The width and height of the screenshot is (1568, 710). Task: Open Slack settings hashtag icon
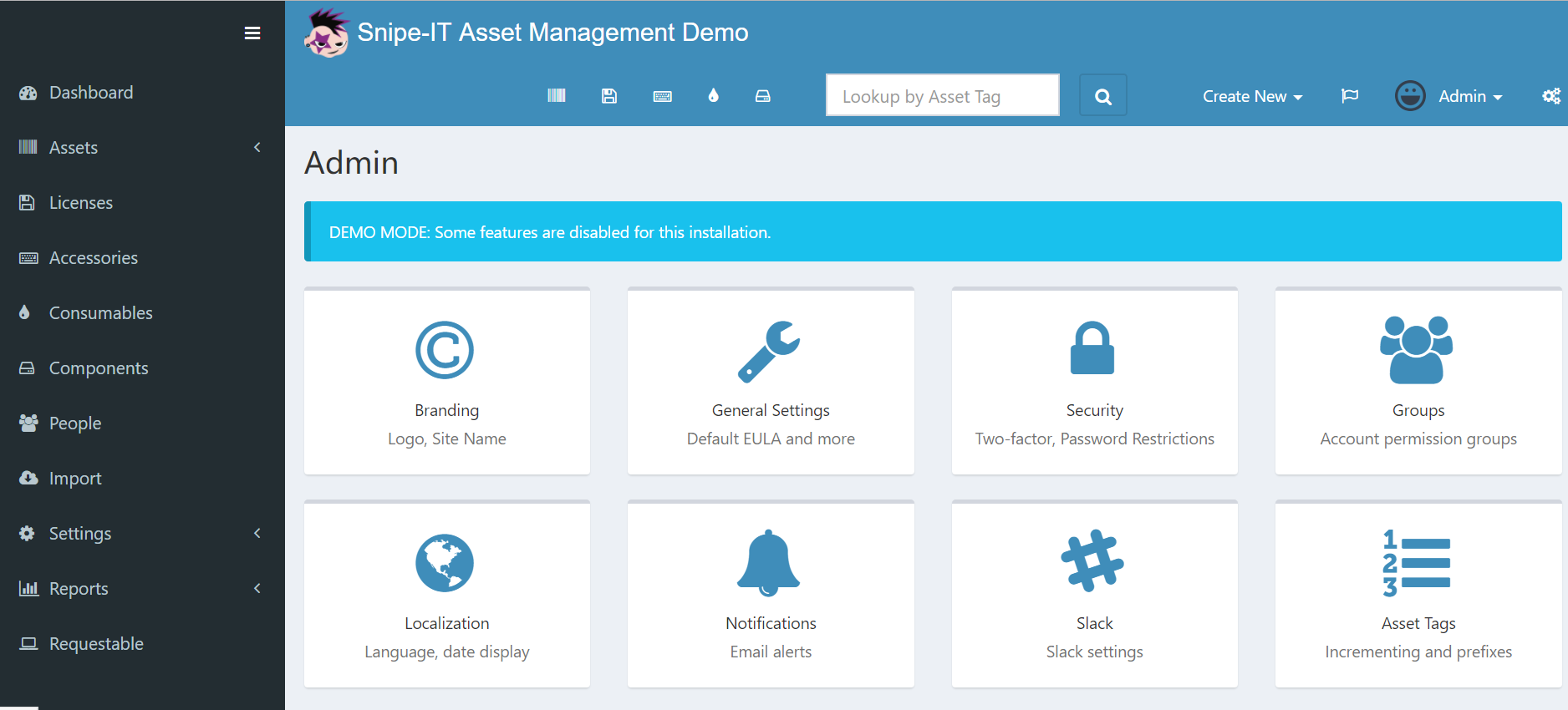click(1092, 561)
